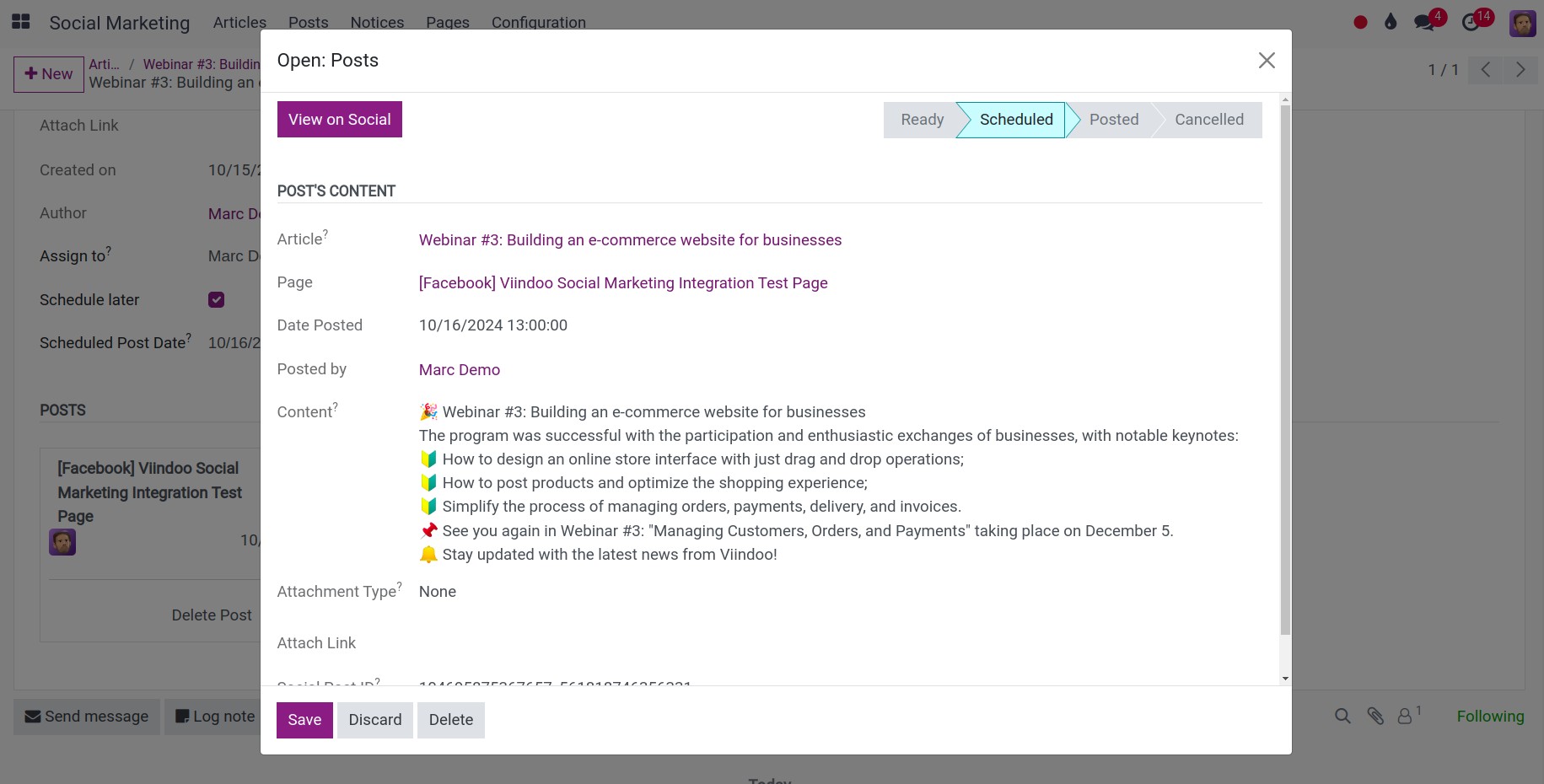Screen dimensions: 1544x784
Task: Open the Pages menu
Action: pos(448,23)
